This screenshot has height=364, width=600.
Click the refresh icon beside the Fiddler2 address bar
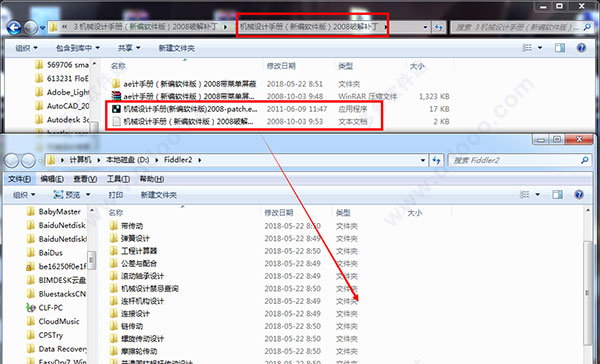(x=437, y=160)
